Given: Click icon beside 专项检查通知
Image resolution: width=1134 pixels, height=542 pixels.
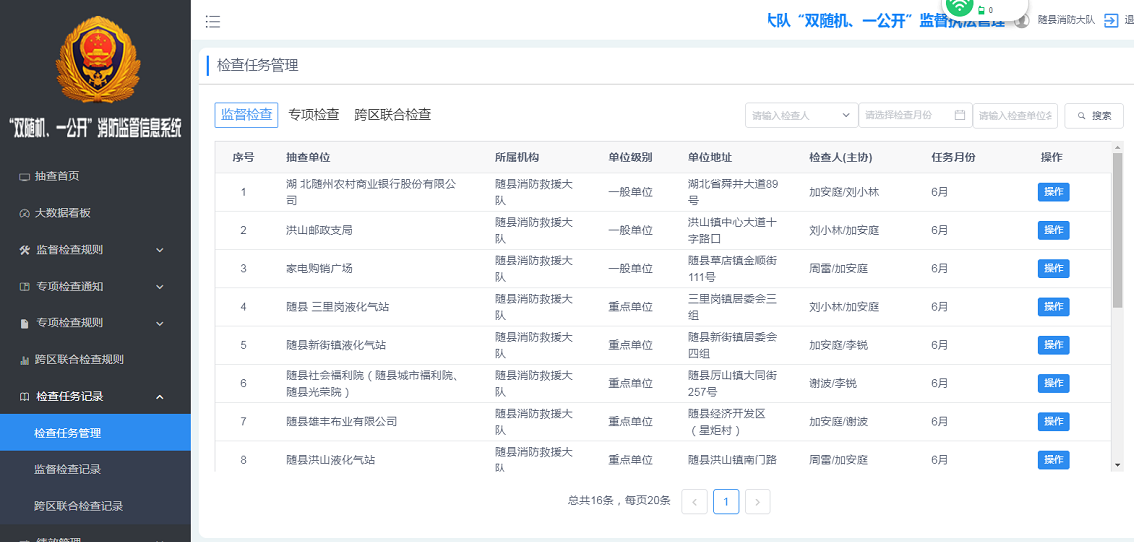Looking at the screenshot, I should (x=24, y=287).
